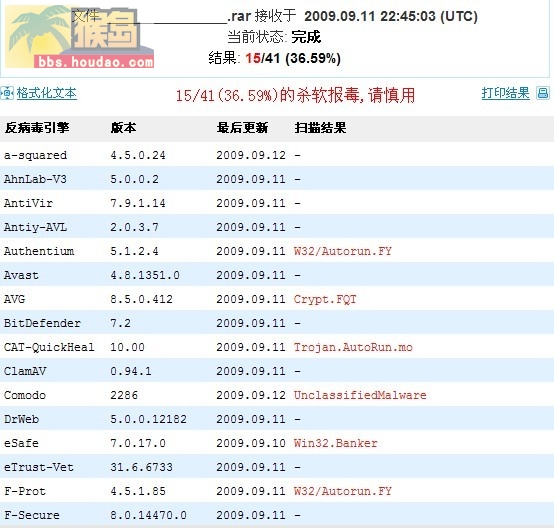Click version 8.5.0.412 of AVG

pos(141,299)
